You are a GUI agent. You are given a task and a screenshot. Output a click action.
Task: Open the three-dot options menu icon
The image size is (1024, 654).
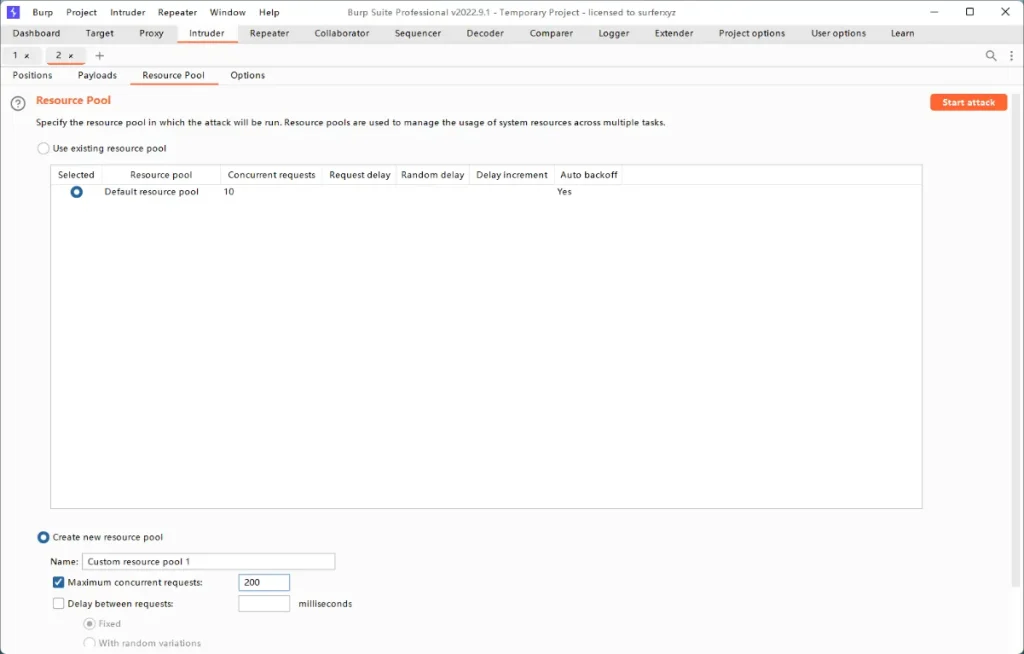[x=1011, y=56]
